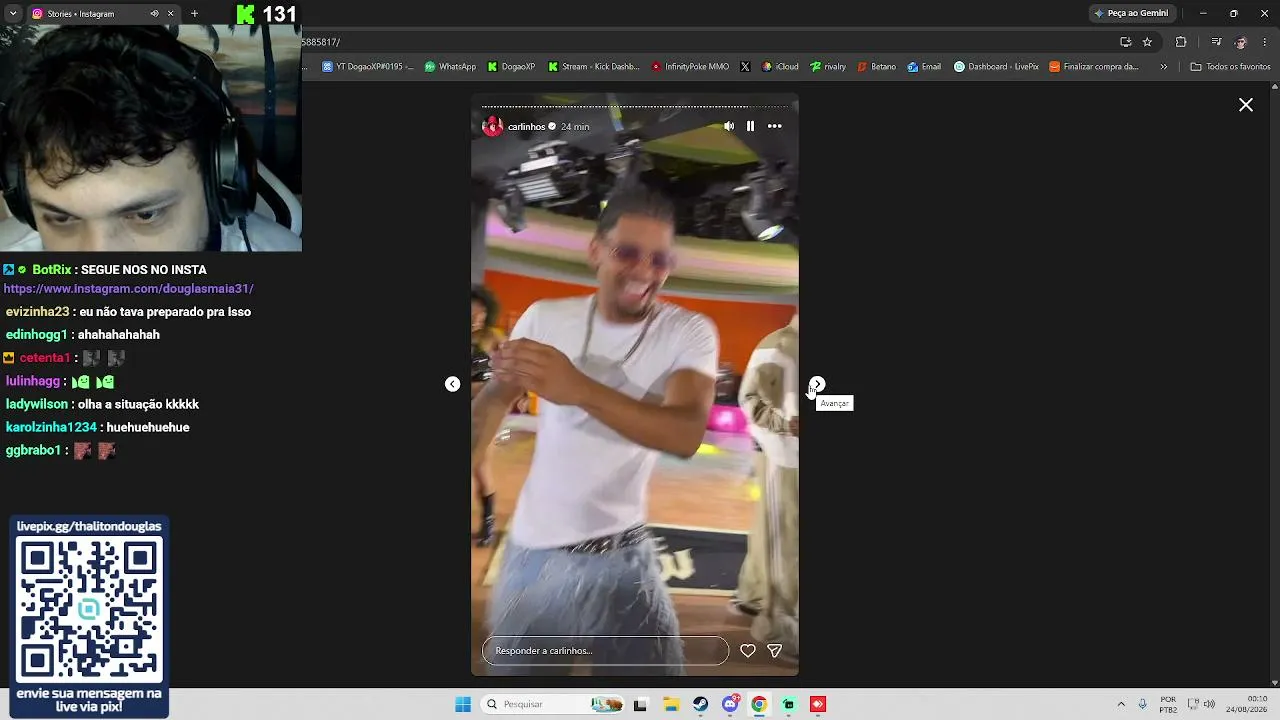The width and height of the screenshot is (1280, 720).
Task: Open the carlinhos username link
Action: pos(526,127)
